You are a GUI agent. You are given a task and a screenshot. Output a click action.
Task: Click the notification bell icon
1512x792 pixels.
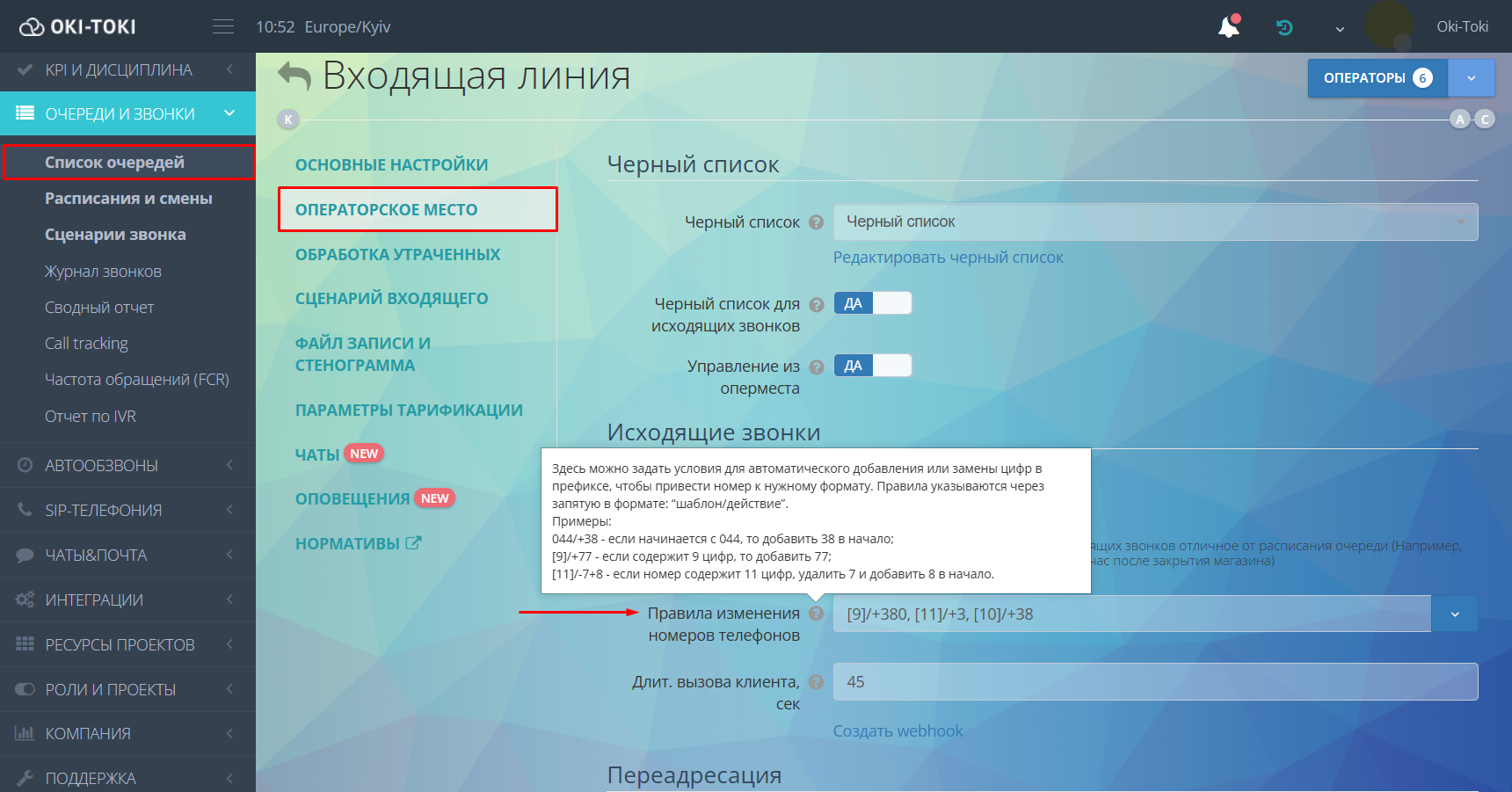pos(1227,26)
